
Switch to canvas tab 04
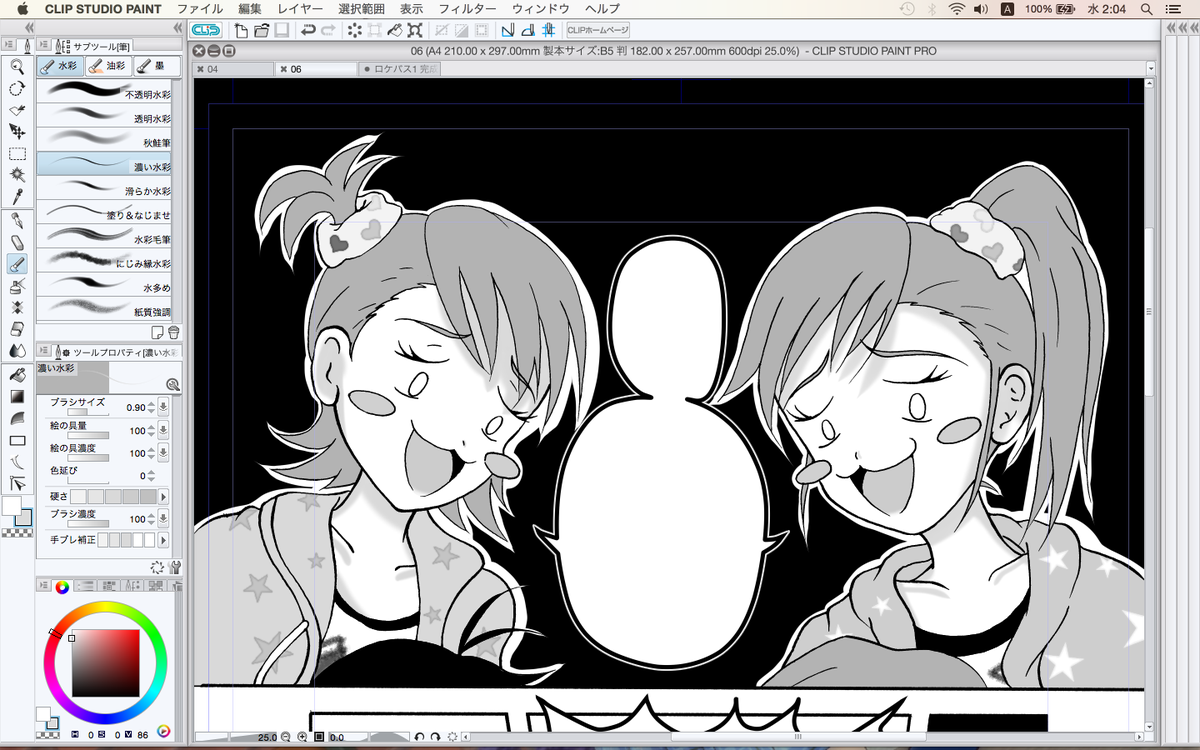coord(233,69)
